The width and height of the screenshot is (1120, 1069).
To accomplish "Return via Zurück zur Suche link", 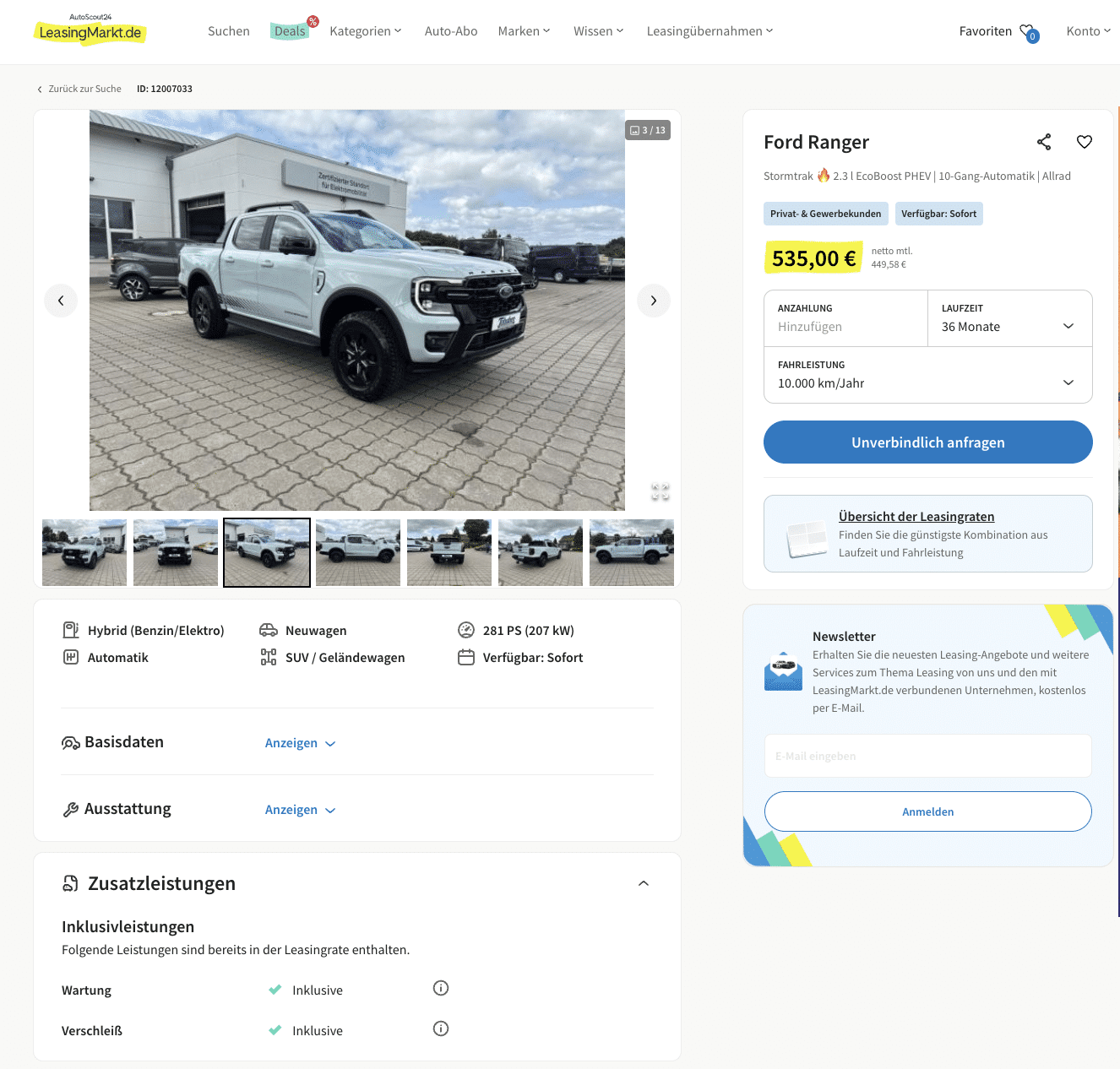I will pyautogui.click(x=84, y=89).
